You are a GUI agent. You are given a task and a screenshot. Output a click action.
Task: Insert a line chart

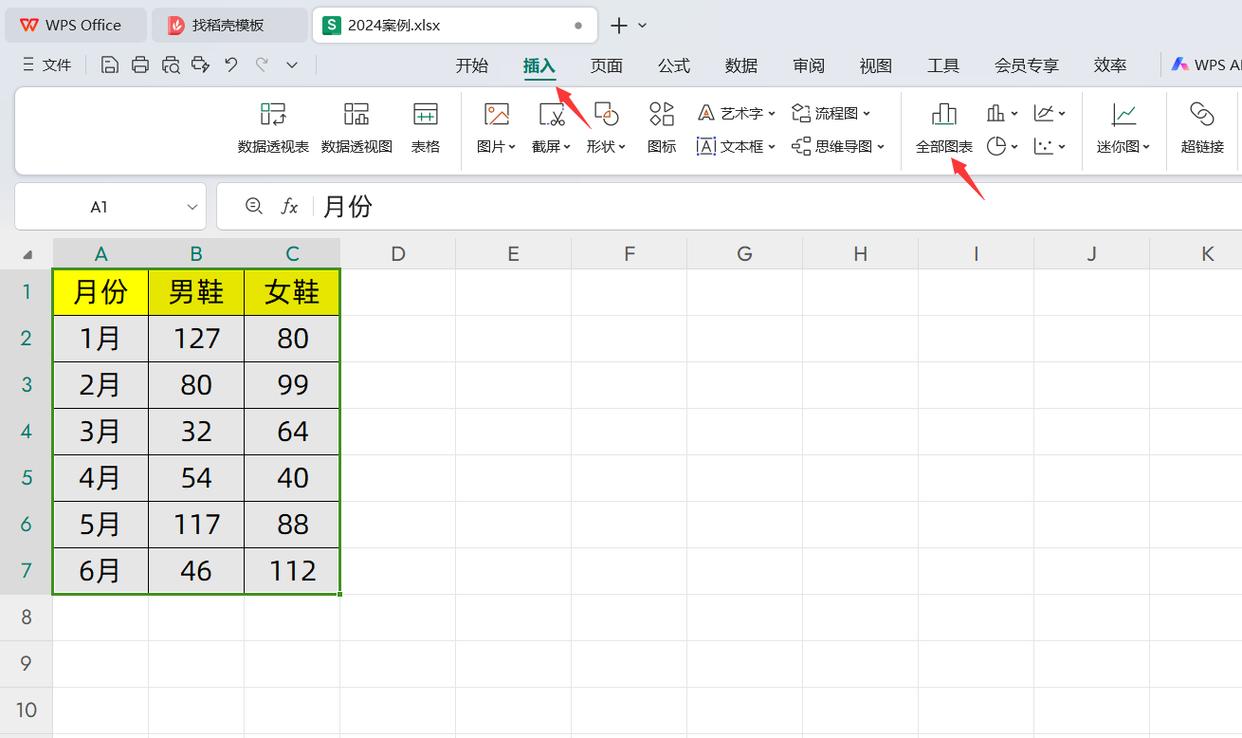pos(1049,113)
